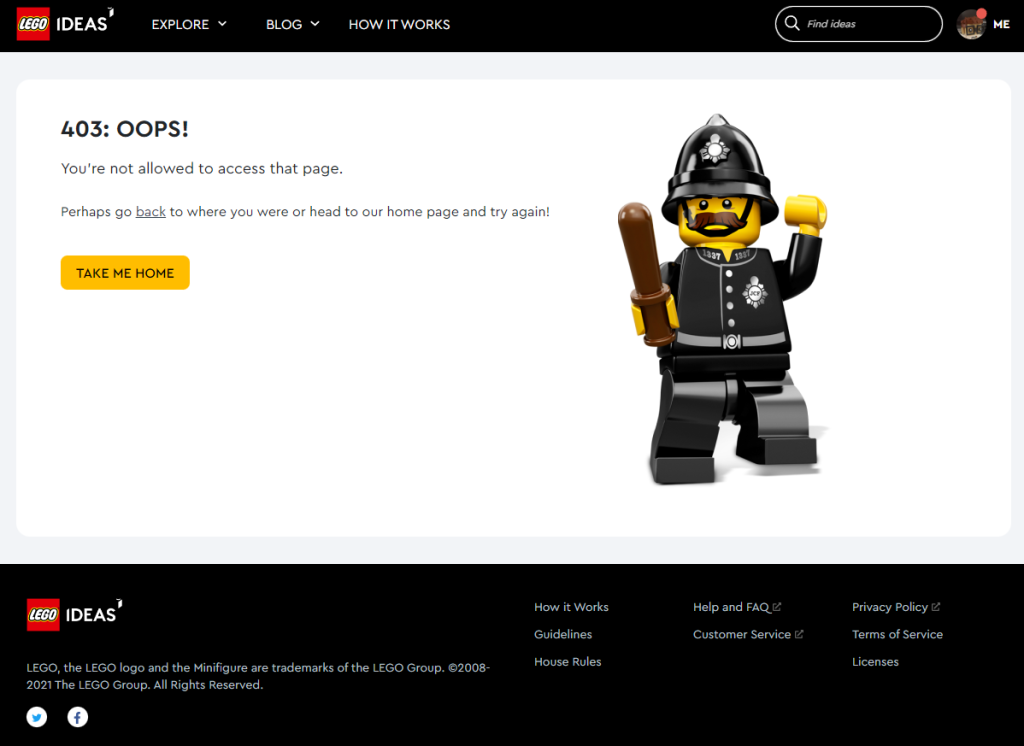
Task: Expand the Blog dropdown menu
Action: 293,24
